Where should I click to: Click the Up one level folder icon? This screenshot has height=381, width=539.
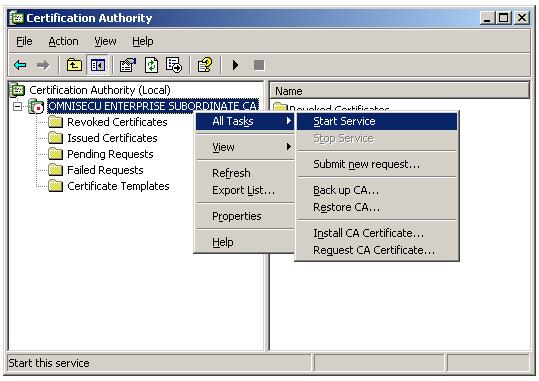74,65
